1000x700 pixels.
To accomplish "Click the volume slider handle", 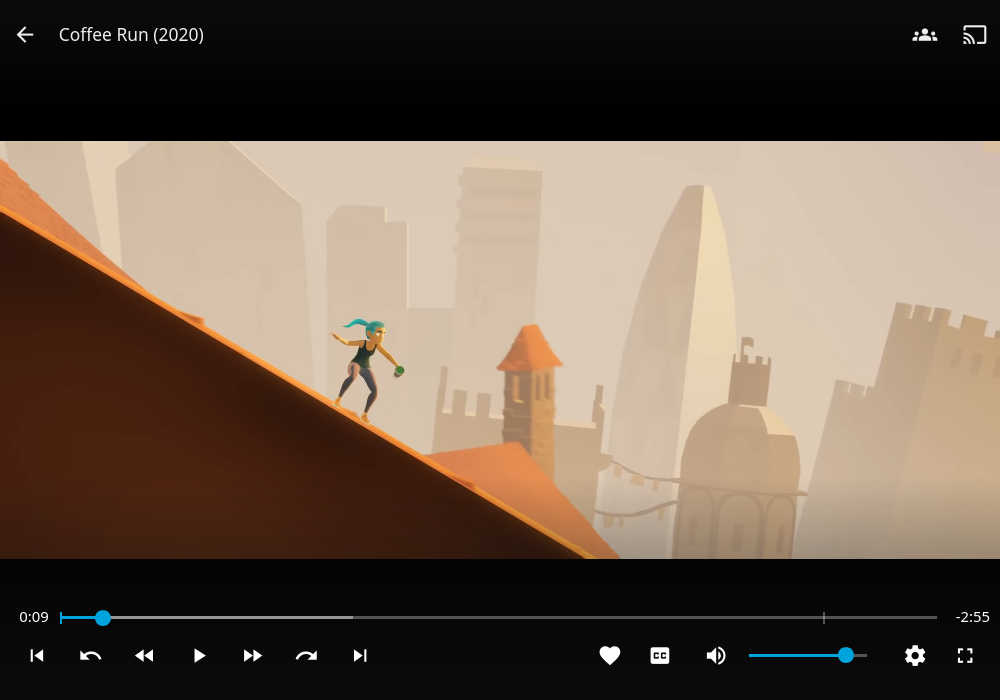I will pos(846,655).
